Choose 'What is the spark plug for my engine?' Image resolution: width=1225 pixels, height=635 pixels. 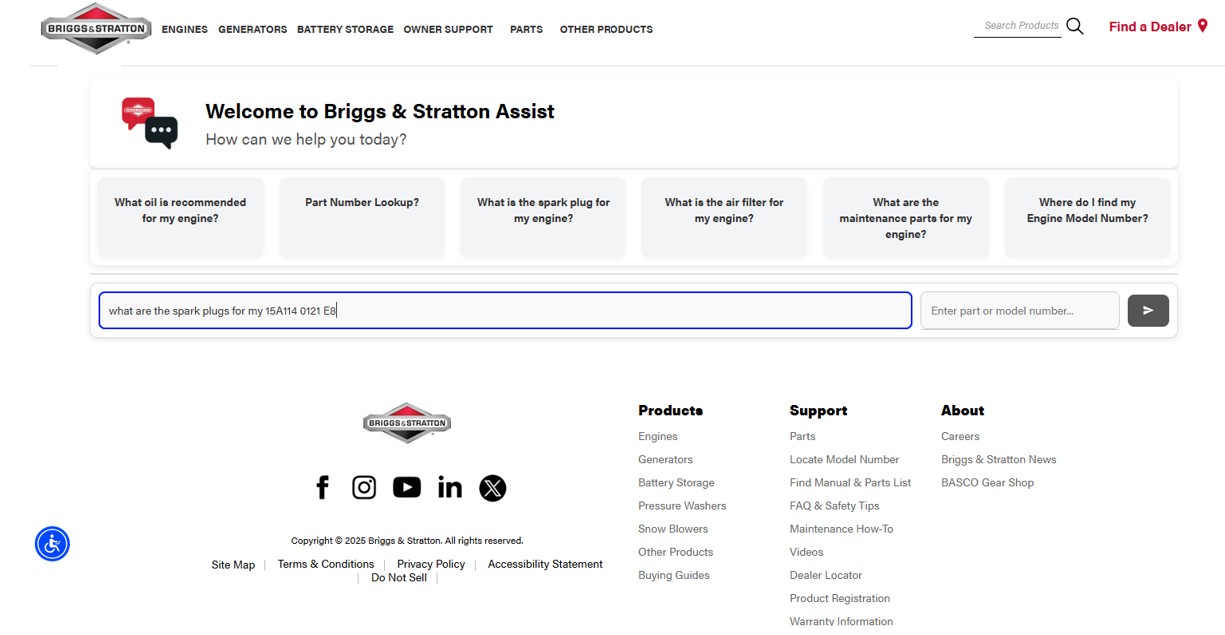(543, 218)
